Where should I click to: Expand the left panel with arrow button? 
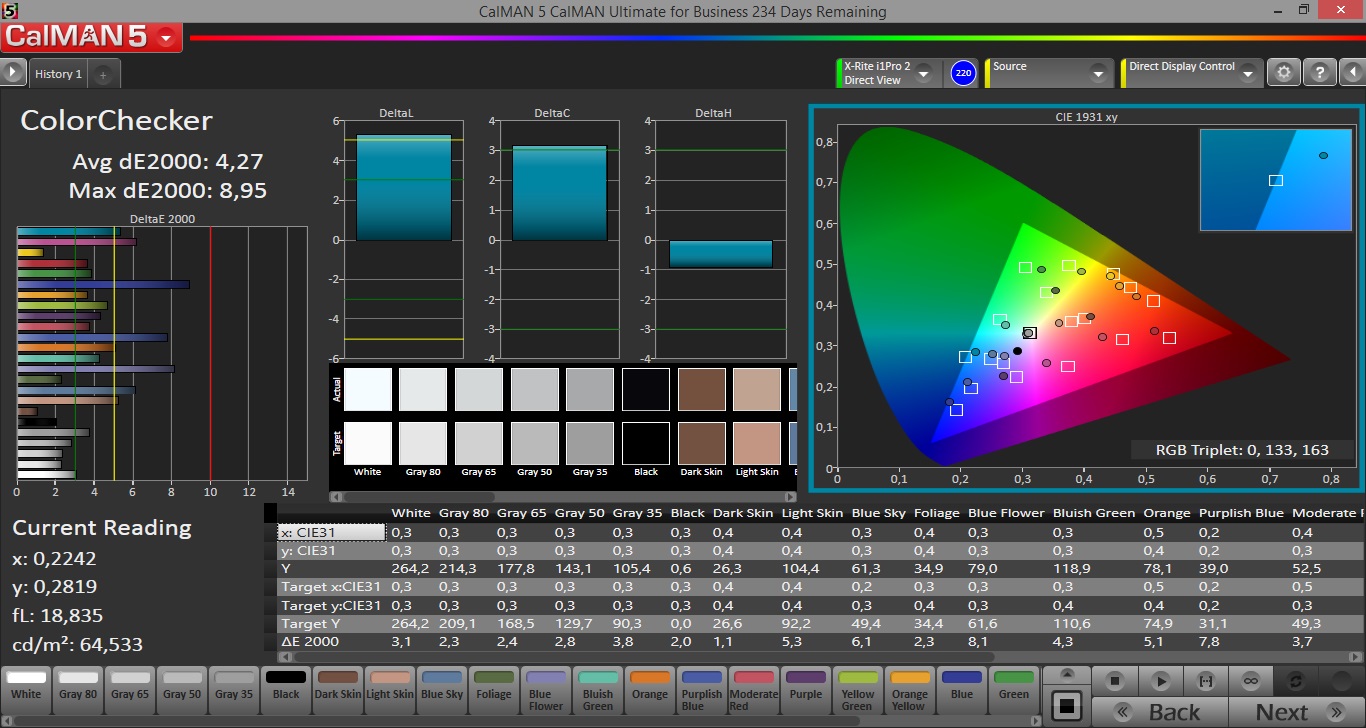click(x=13, y=72)
